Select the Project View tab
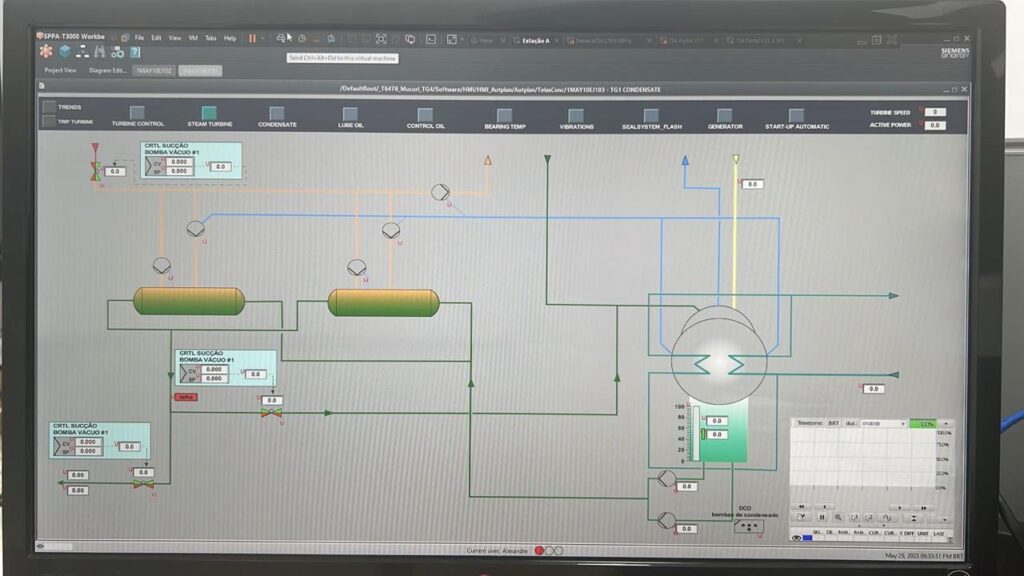 tap(60, 70)
